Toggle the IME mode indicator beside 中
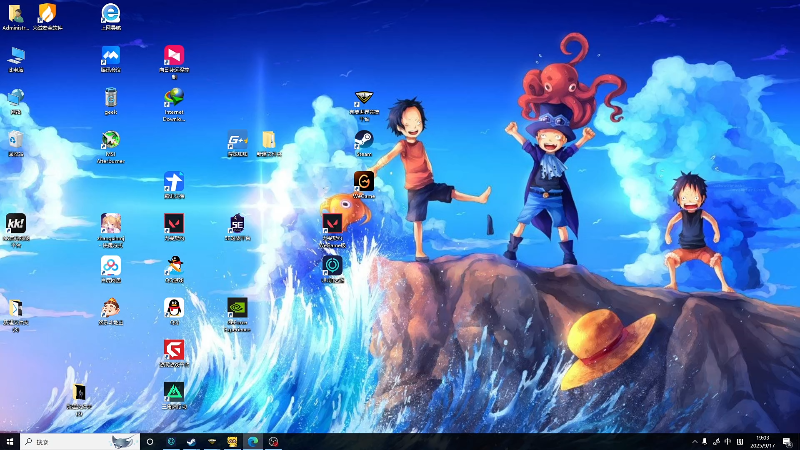Viewport: 800px width, 450px height. [x=740, y=442]
